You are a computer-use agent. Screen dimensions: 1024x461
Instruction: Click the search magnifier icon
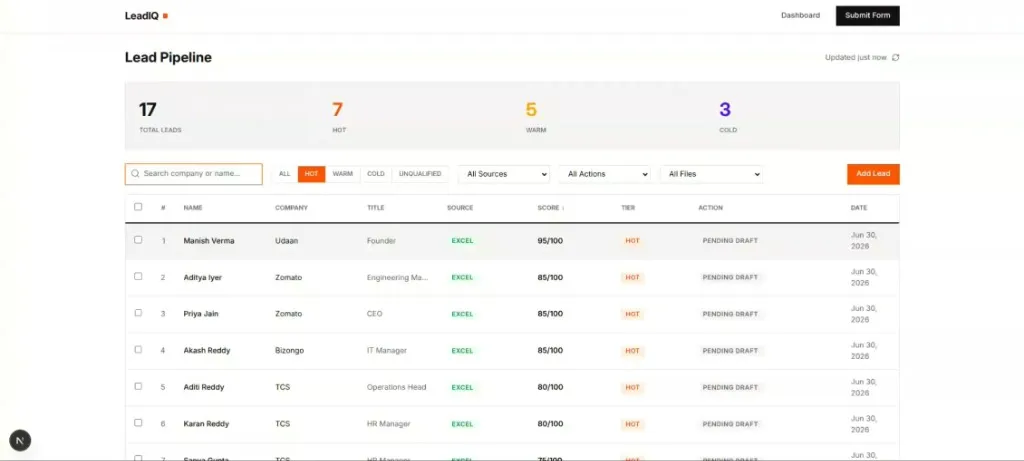click(135, 174)
